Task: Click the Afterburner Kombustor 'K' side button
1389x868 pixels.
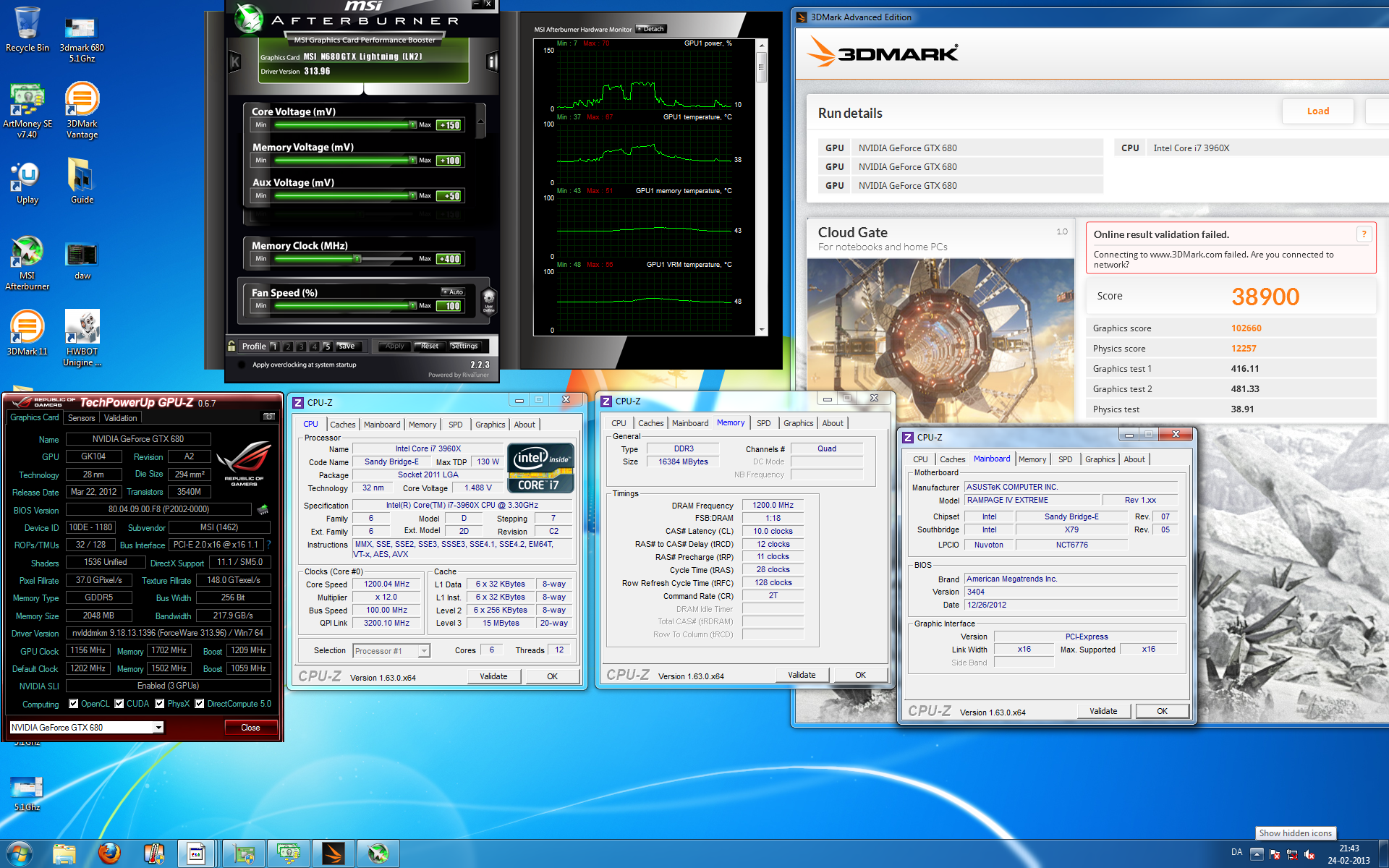Action: coord(234,62)
